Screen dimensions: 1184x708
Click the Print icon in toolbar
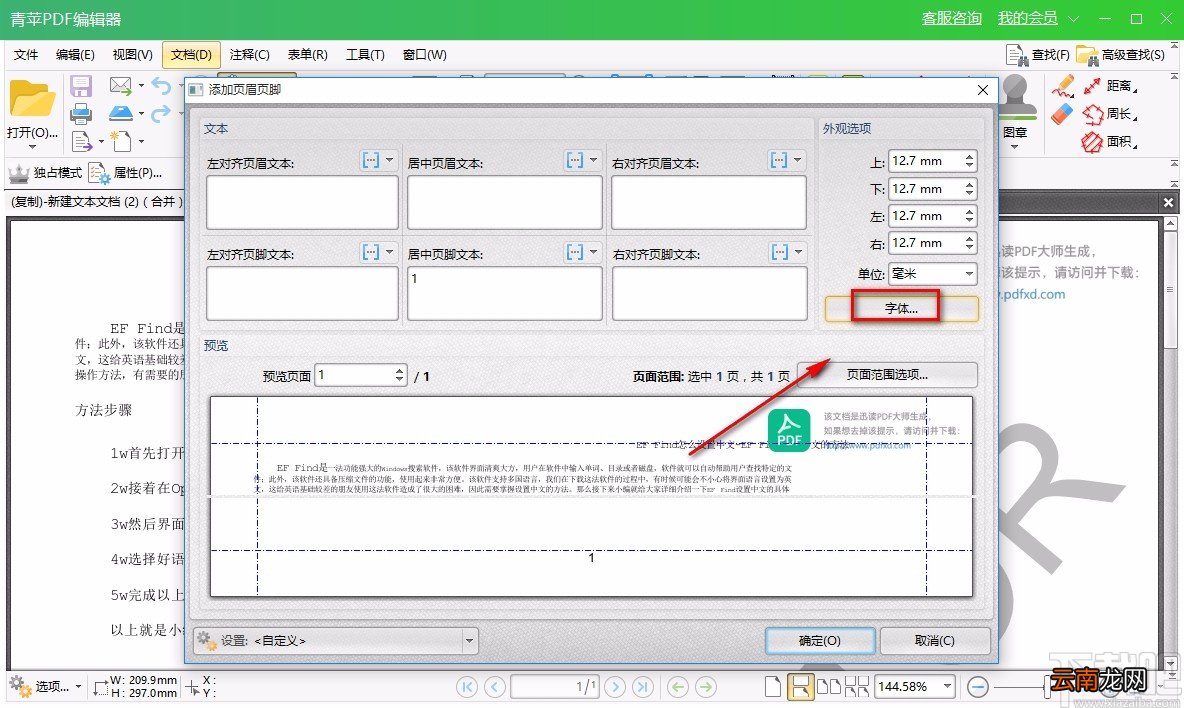click(x=81, y=113)
